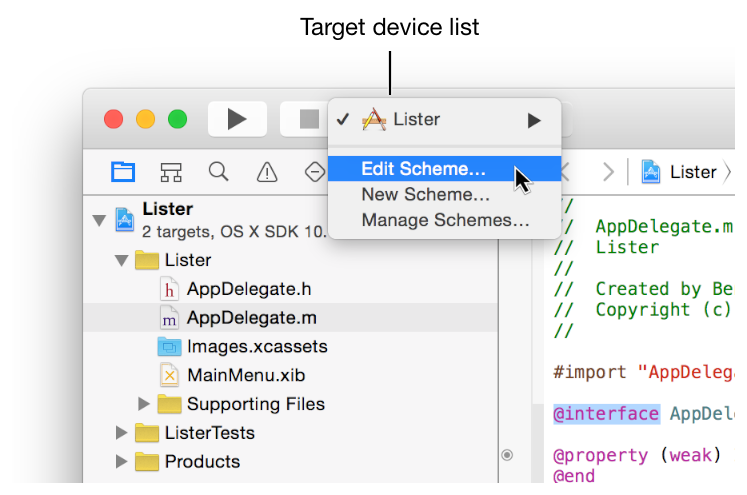Expand the Products folder
Screen dimensions: 747x495
click(x=121, y=461)
